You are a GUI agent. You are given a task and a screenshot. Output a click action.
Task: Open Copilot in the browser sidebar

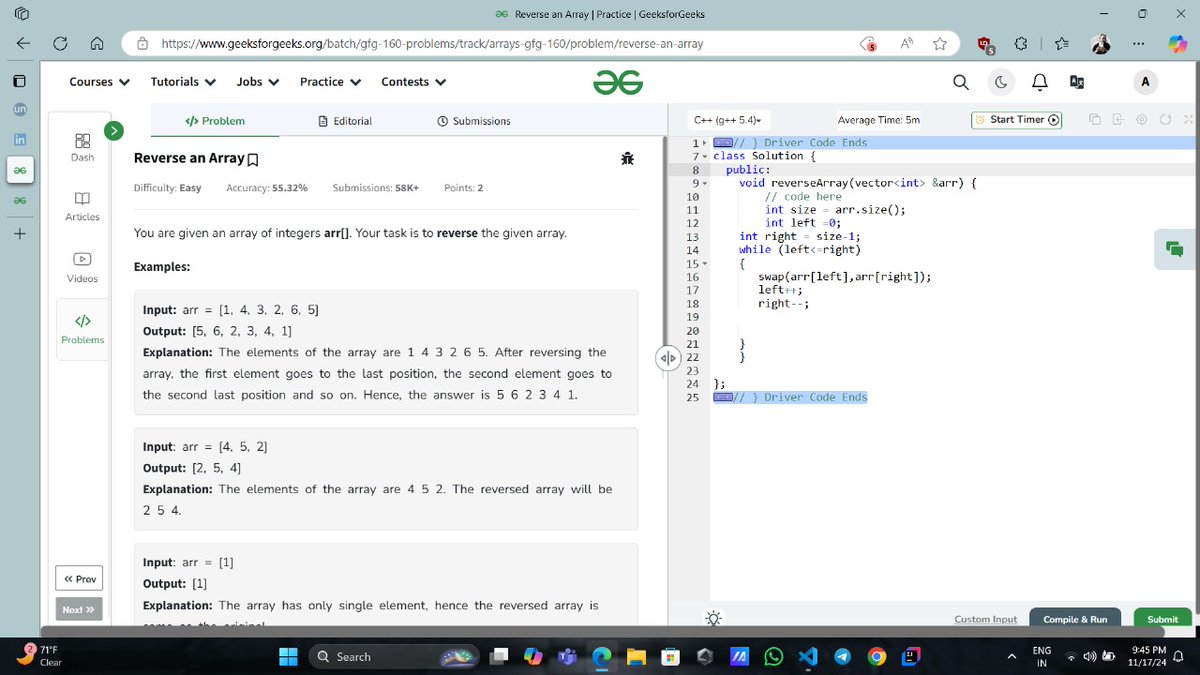[1178, 44]
